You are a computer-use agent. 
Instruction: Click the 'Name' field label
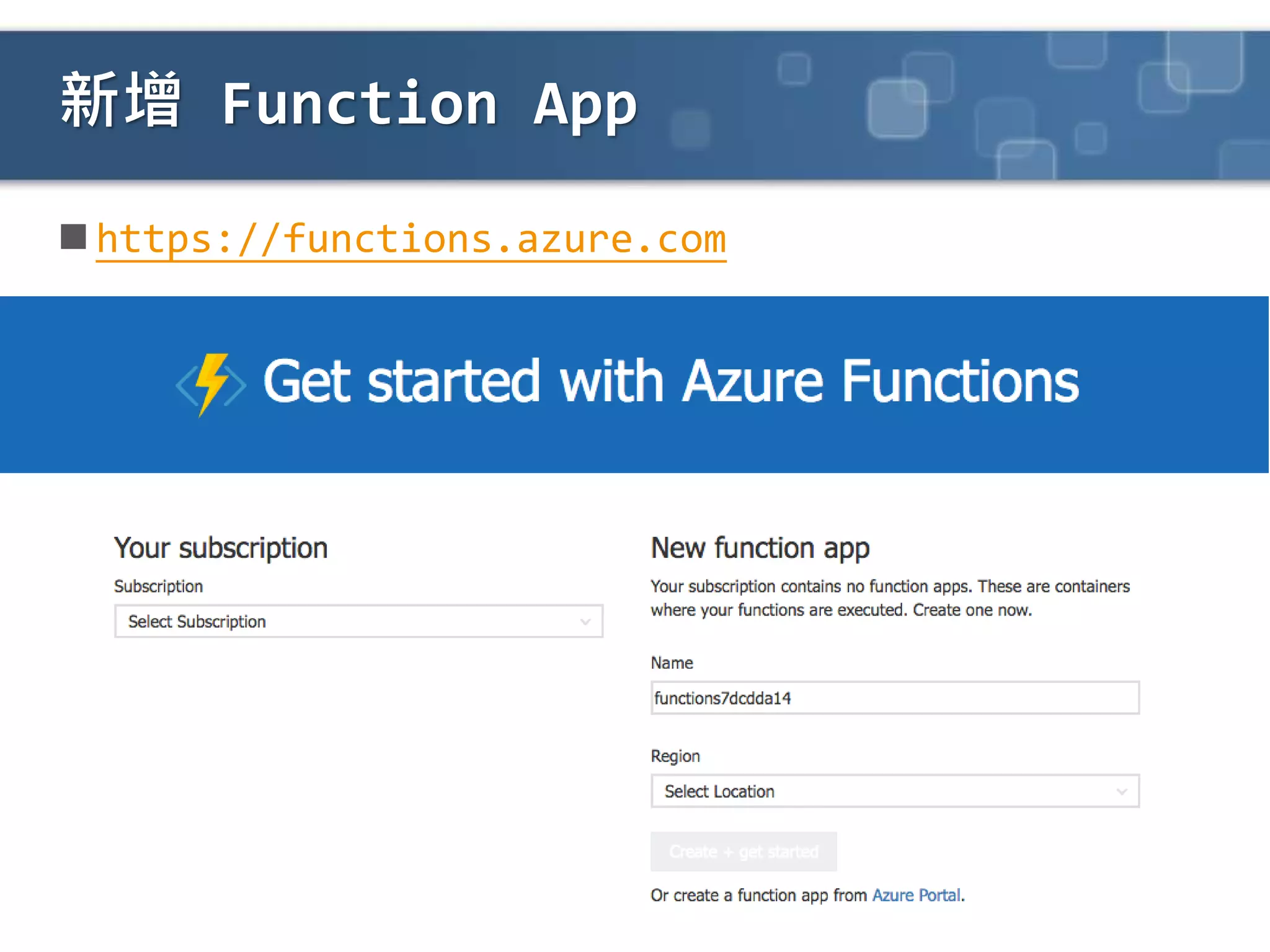(672, 663)
